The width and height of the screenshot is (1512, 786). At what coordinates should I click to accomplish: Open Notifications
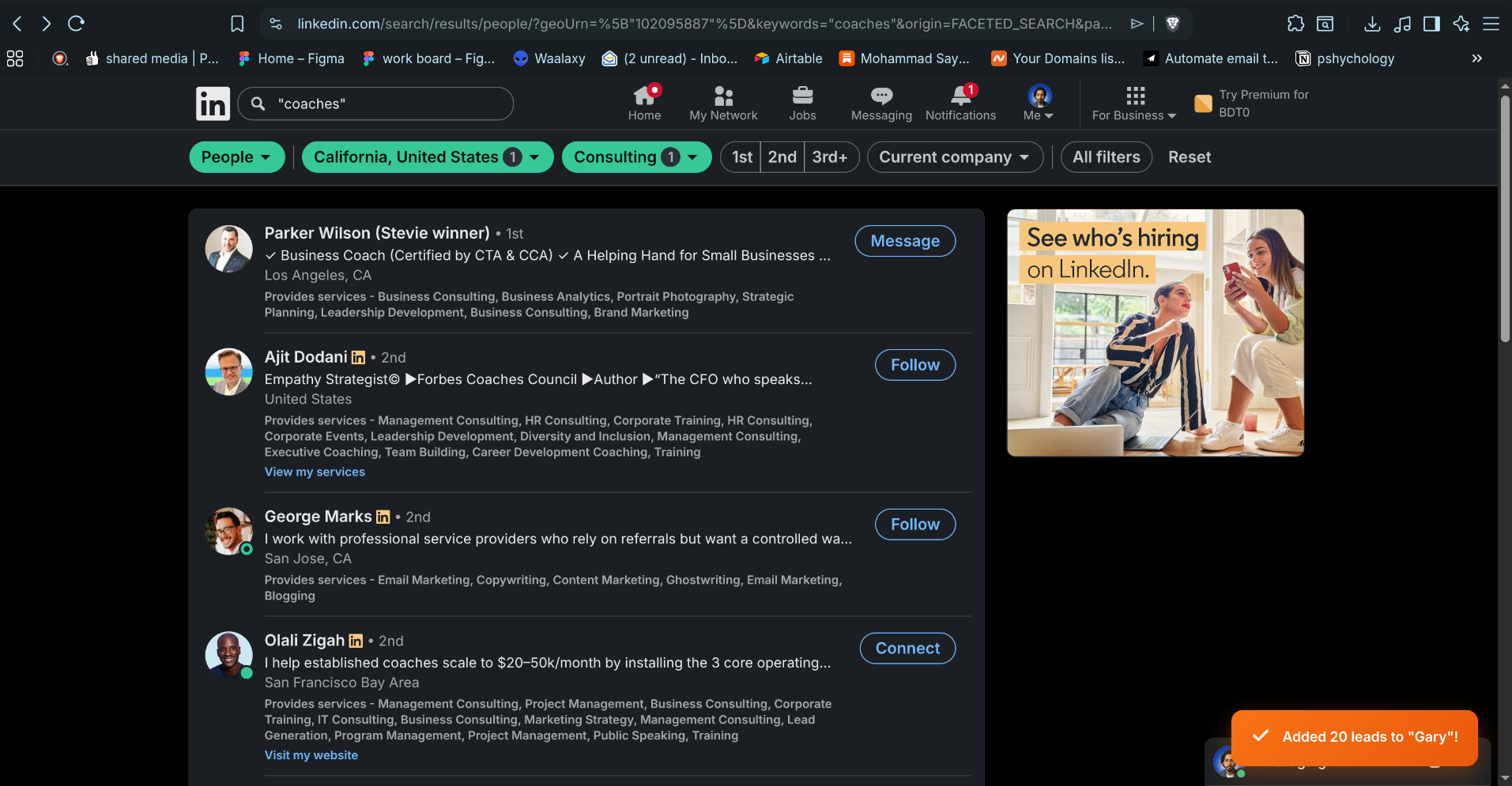(960, 103)
